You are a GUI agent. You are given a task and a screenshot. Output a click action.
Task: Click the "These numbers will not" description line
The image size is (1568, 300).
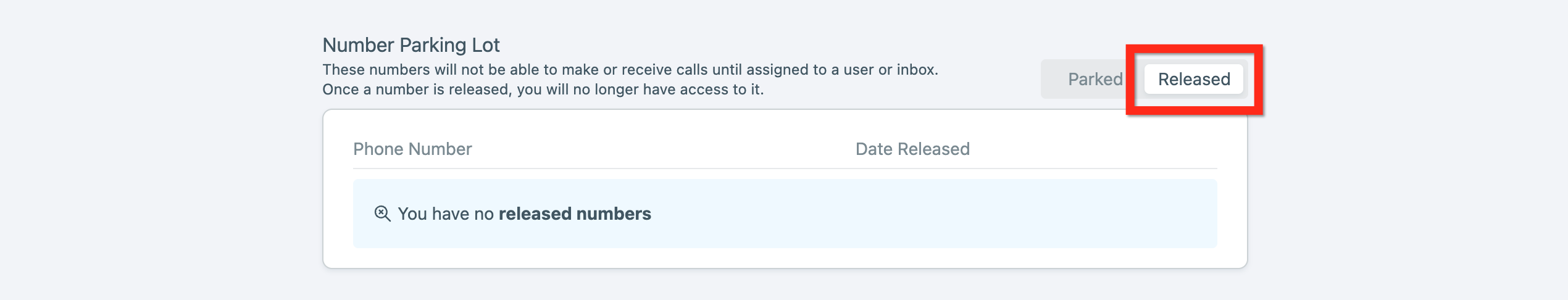395,70
